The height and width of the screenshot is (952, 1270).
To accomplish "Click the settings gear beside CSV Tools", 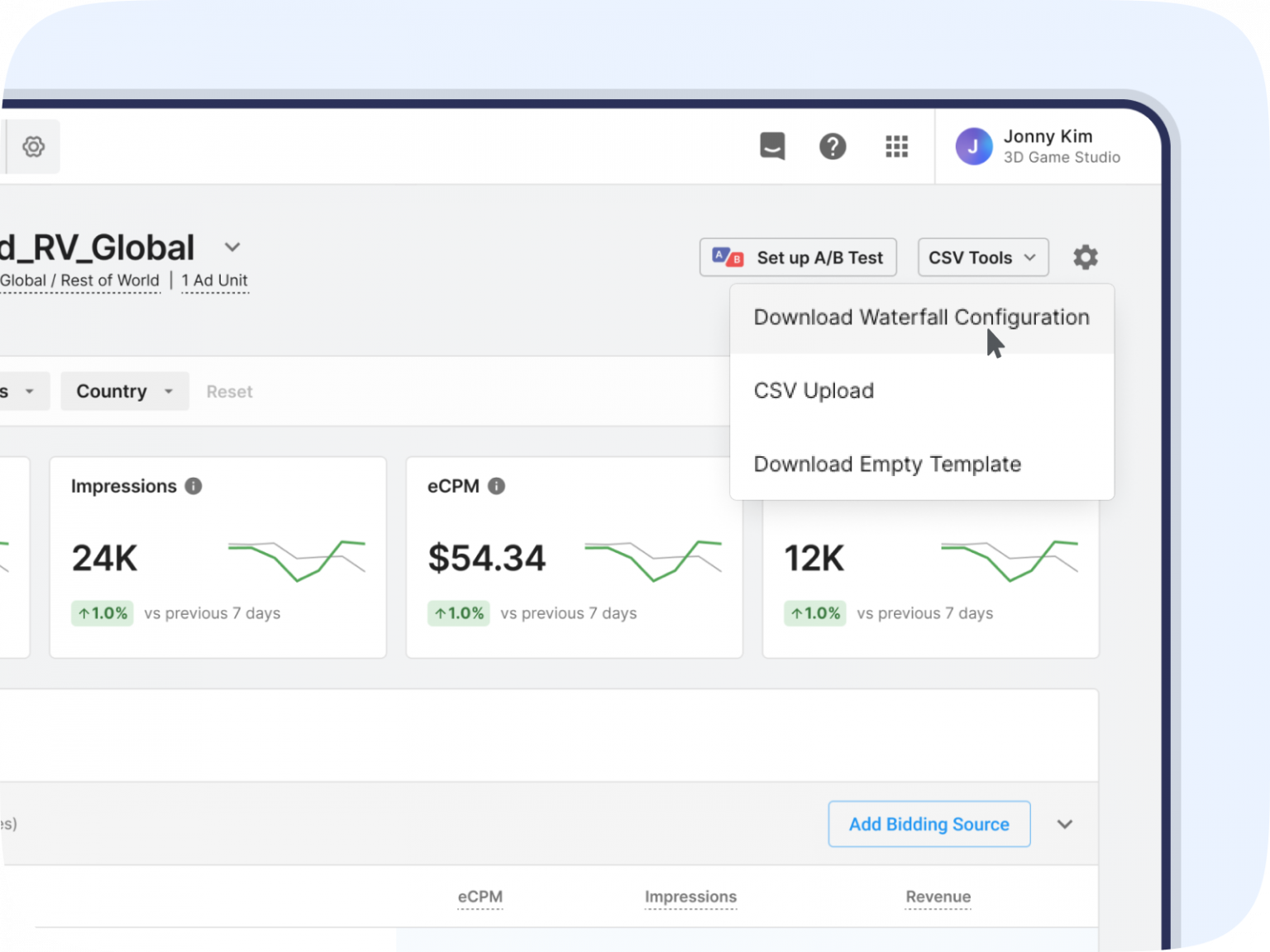I will pos(1085,257).
